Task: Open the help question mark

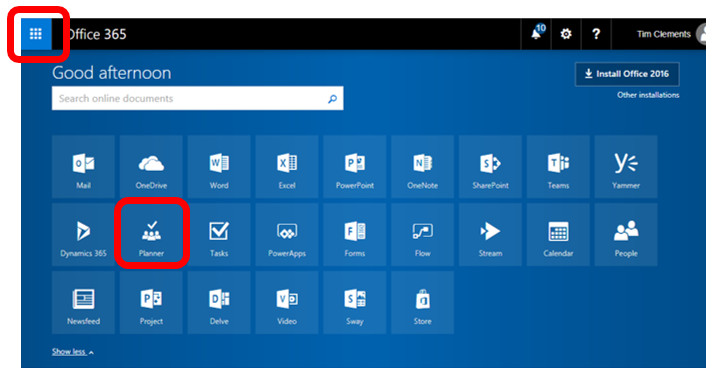Action: [596, 34]
